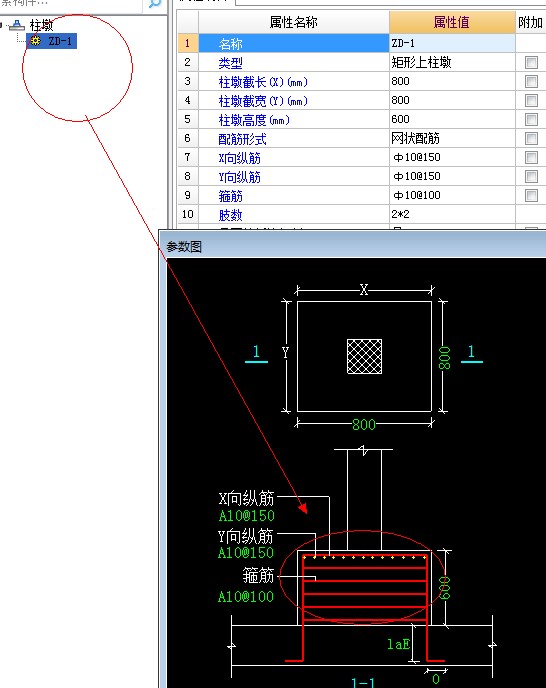546x688 pixels.
Task: Toggle the 附加 checkbox for 类型
Action: pyautogui.click(x=531, y=62)
